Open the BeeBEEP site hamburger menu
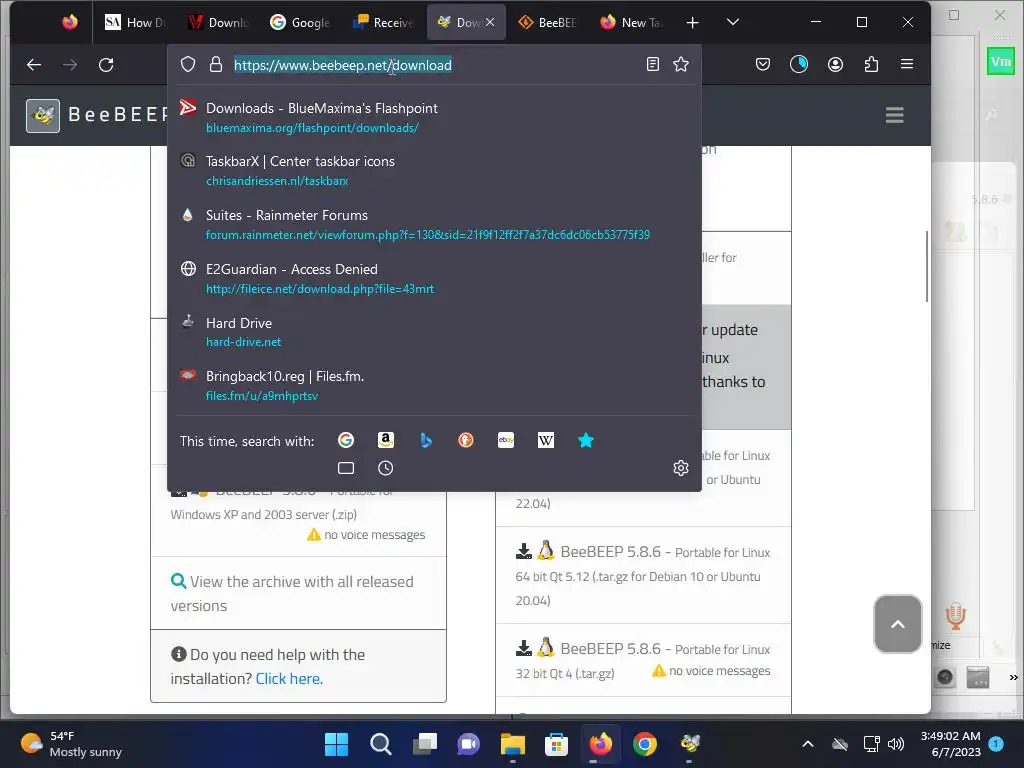This screenshot has height=768, width=1024. pos(895,115)
